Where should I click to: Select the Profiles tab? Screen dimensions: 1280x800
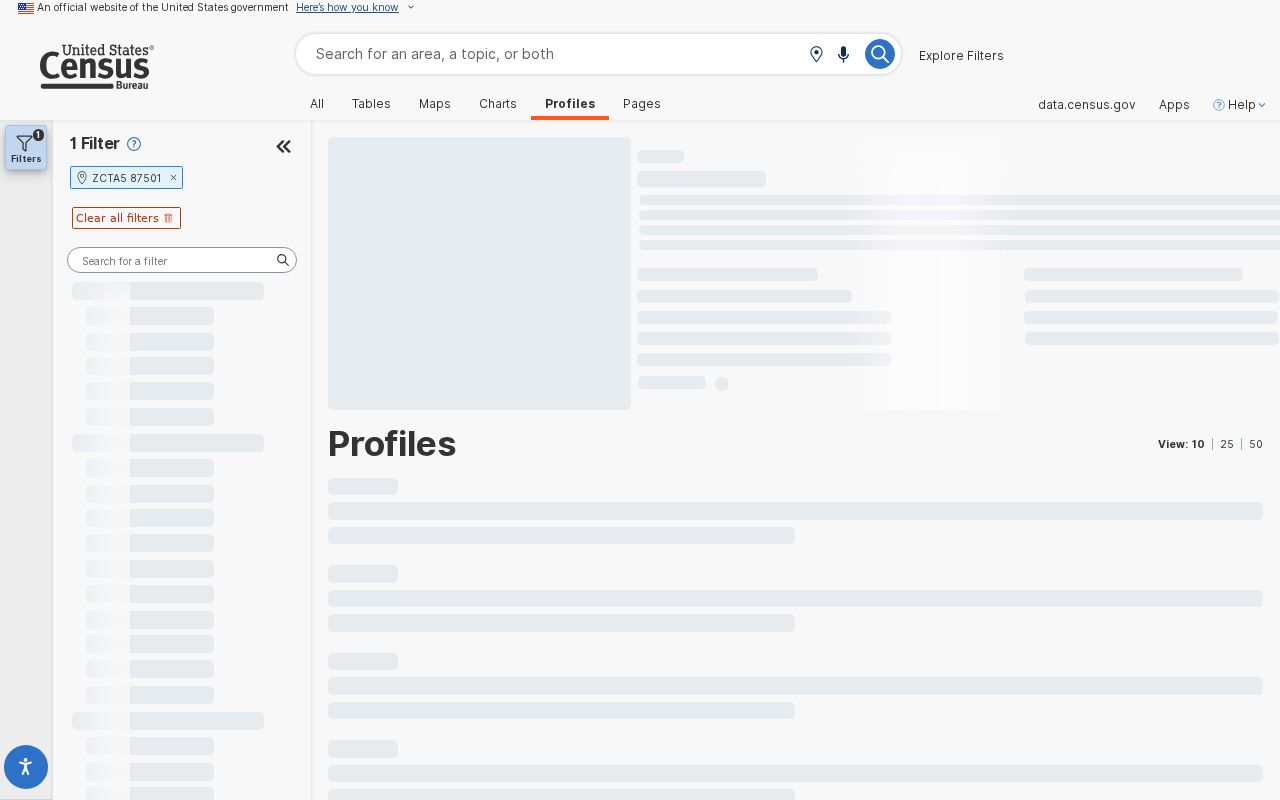(570, 104)
